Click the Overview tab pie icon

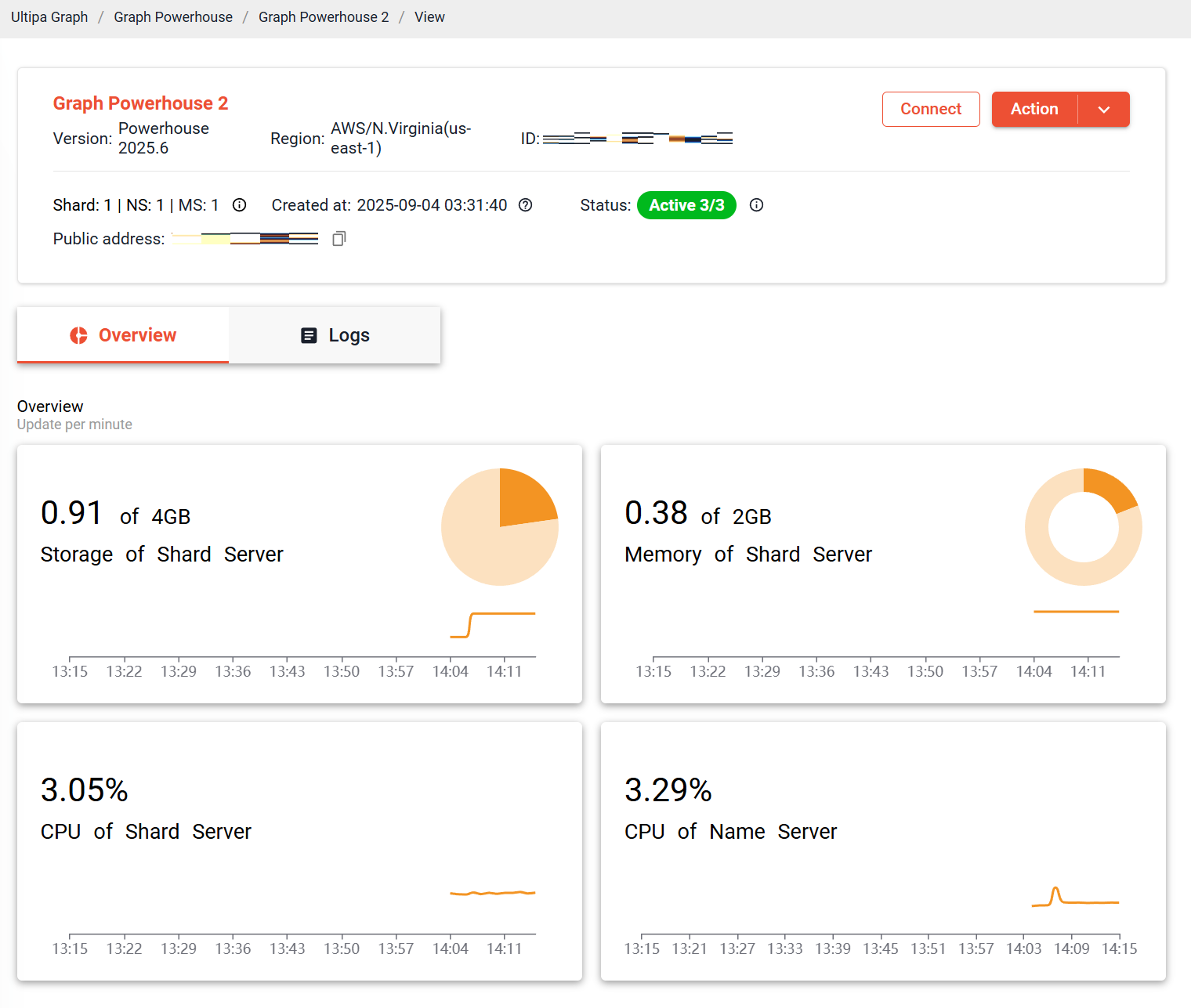click(x=78, y=335)
